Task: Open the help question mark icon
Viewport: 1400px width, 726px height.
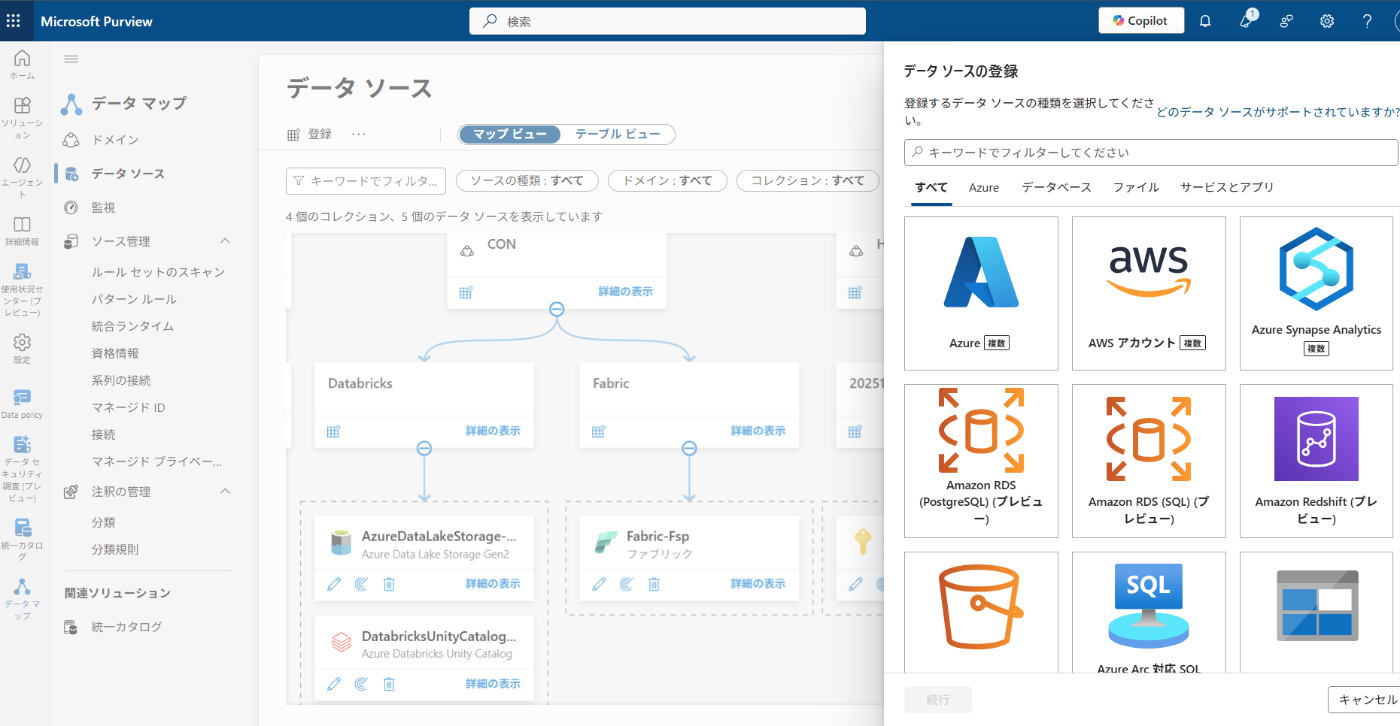Action: pyautogui.click(x=1367, y=20)
